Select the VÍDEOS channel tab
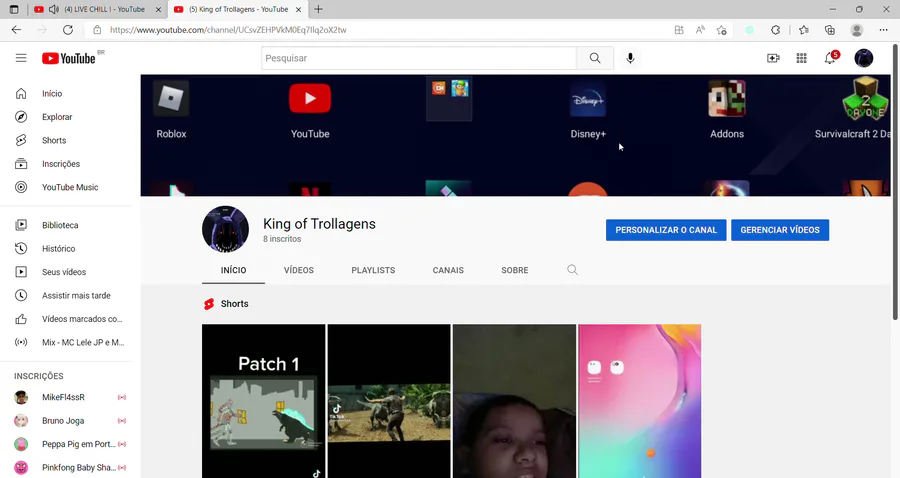900x478 pixels. click(298, 270)
